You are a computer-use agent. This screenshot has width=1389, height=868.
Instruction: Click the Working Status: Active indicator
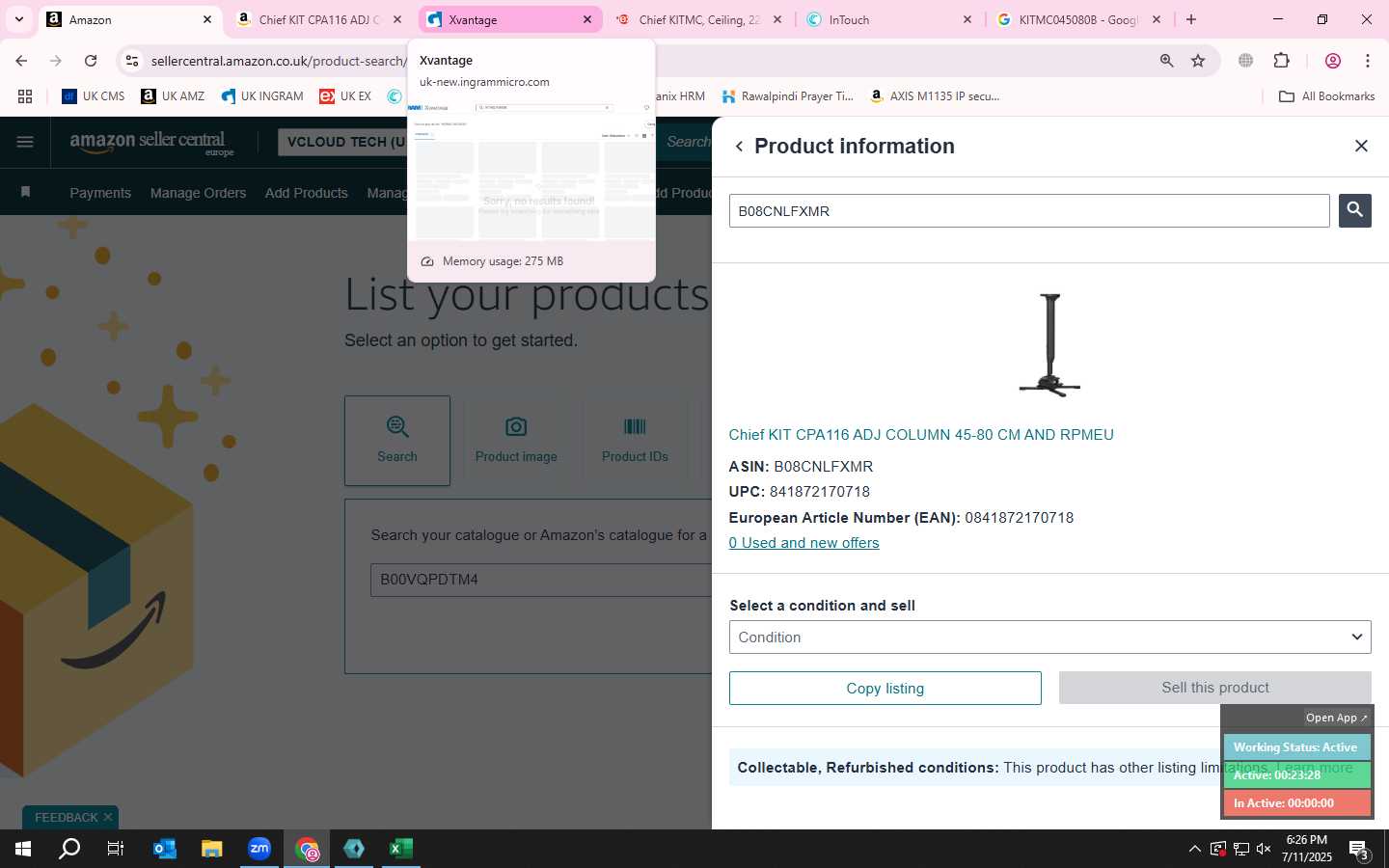pyautogui.click(x=1296, y=747)
